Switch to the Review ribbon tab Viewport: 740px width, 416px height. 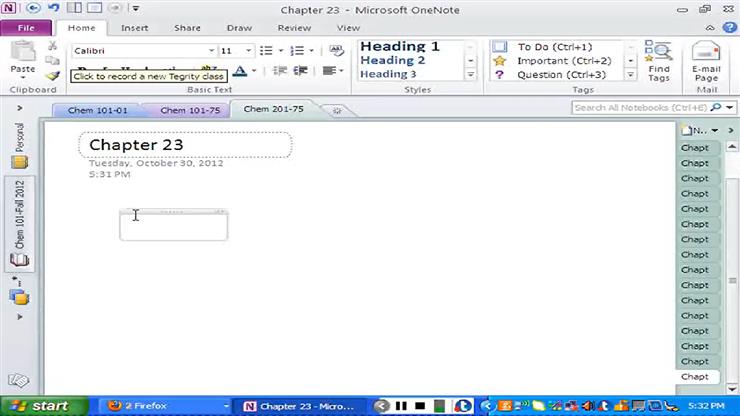(x=294, y=28)
